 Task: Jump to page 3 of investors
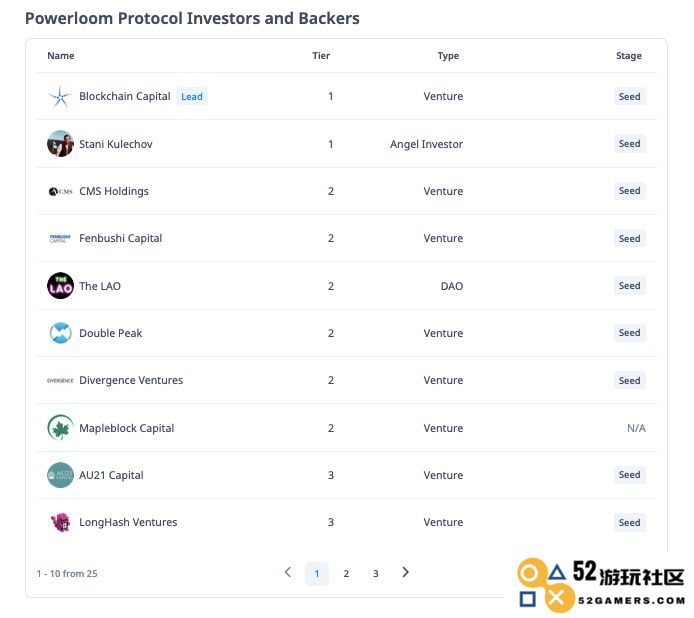click(375, 574)
